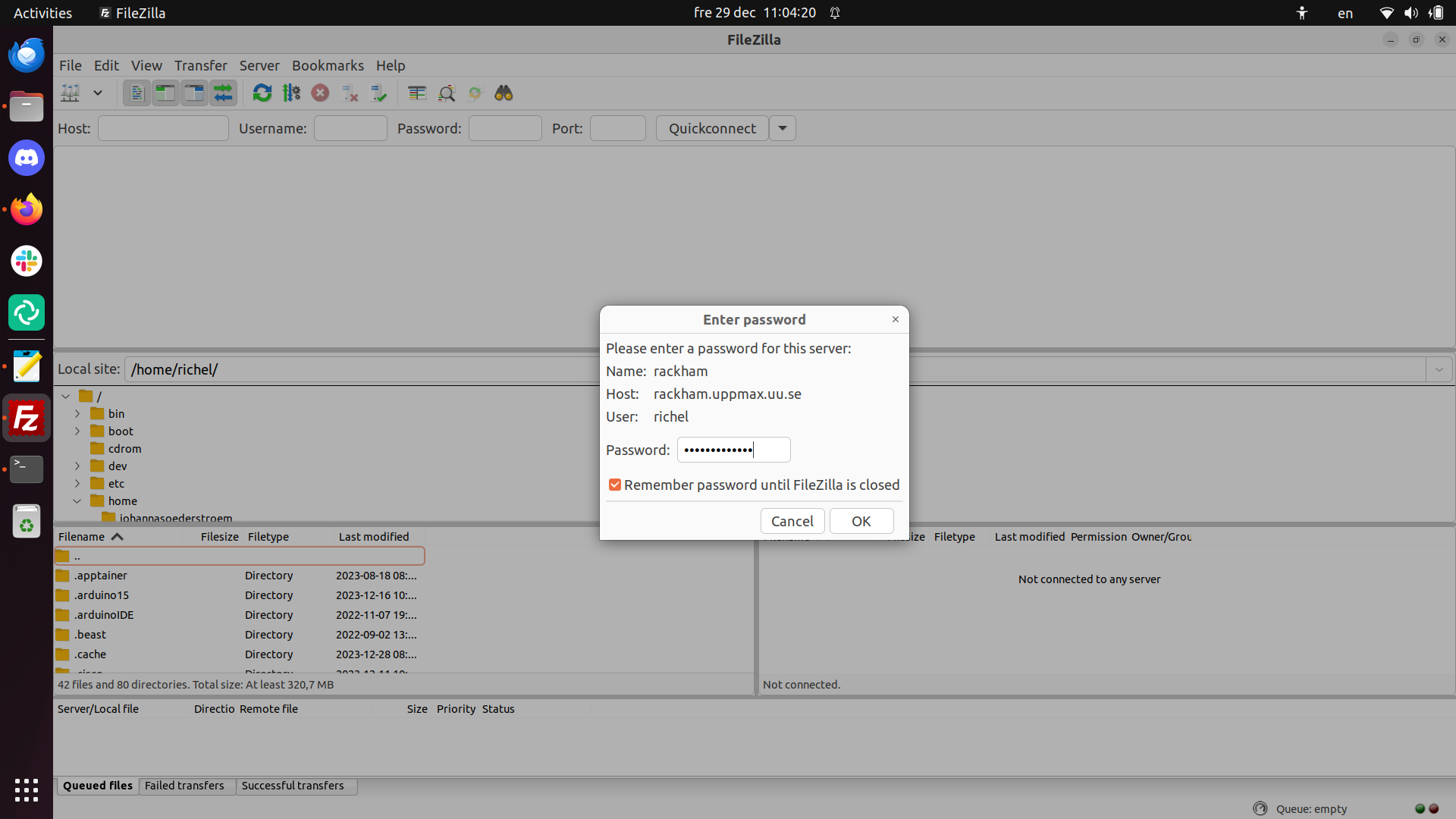
Task: Toggle the transfer queue display
Action: [x=223, y=93]
